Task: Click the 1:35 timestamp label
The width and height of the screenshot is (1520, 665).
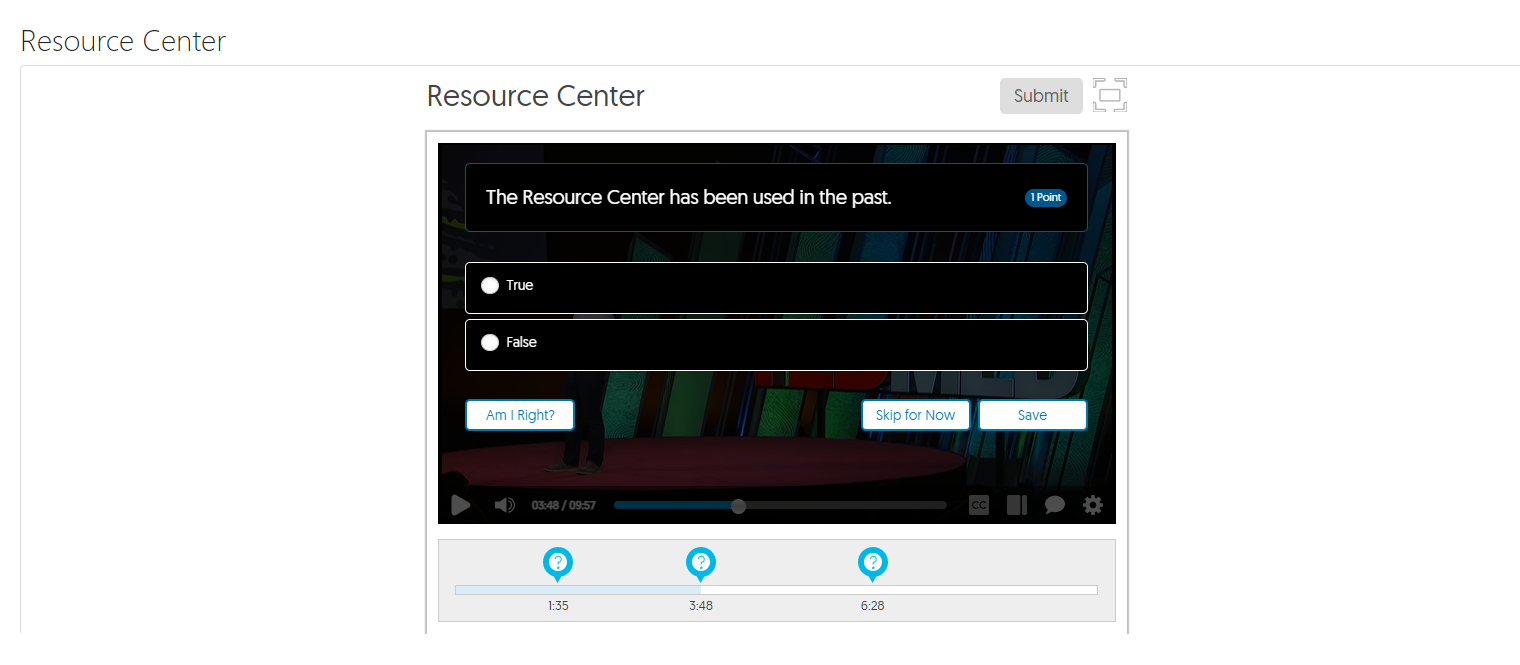Action: 558,606
